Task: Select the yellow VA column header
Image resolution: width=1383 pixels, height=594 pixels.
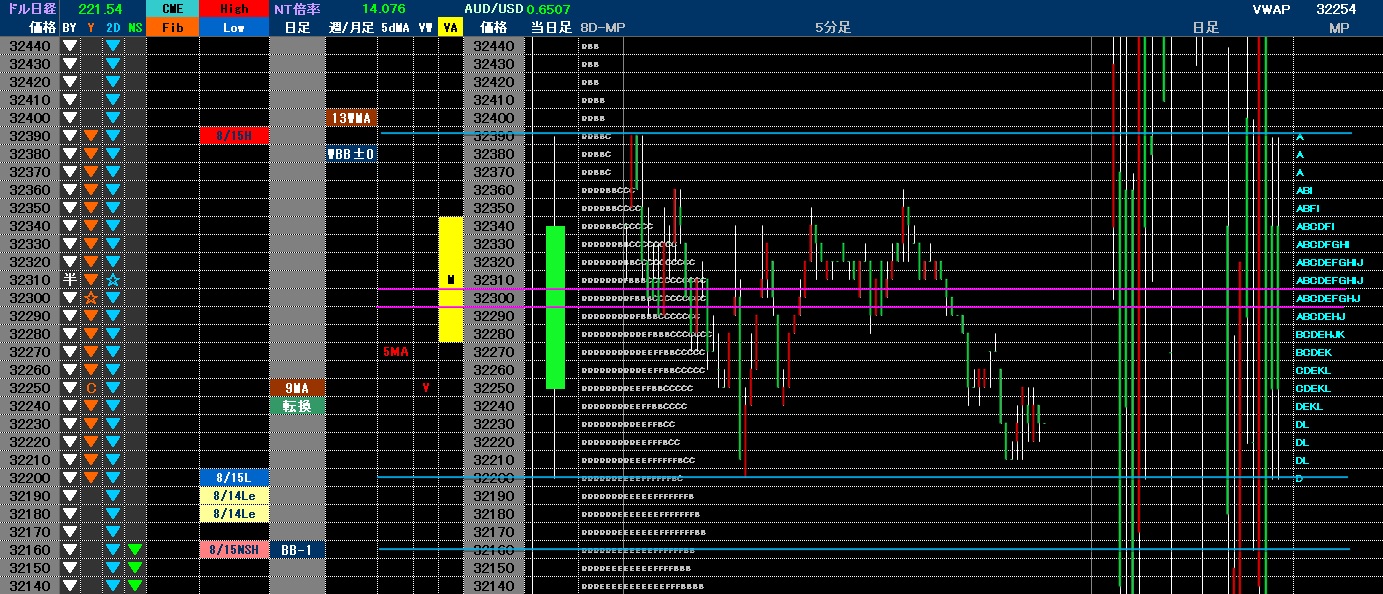Action: [x=451, y=28]
